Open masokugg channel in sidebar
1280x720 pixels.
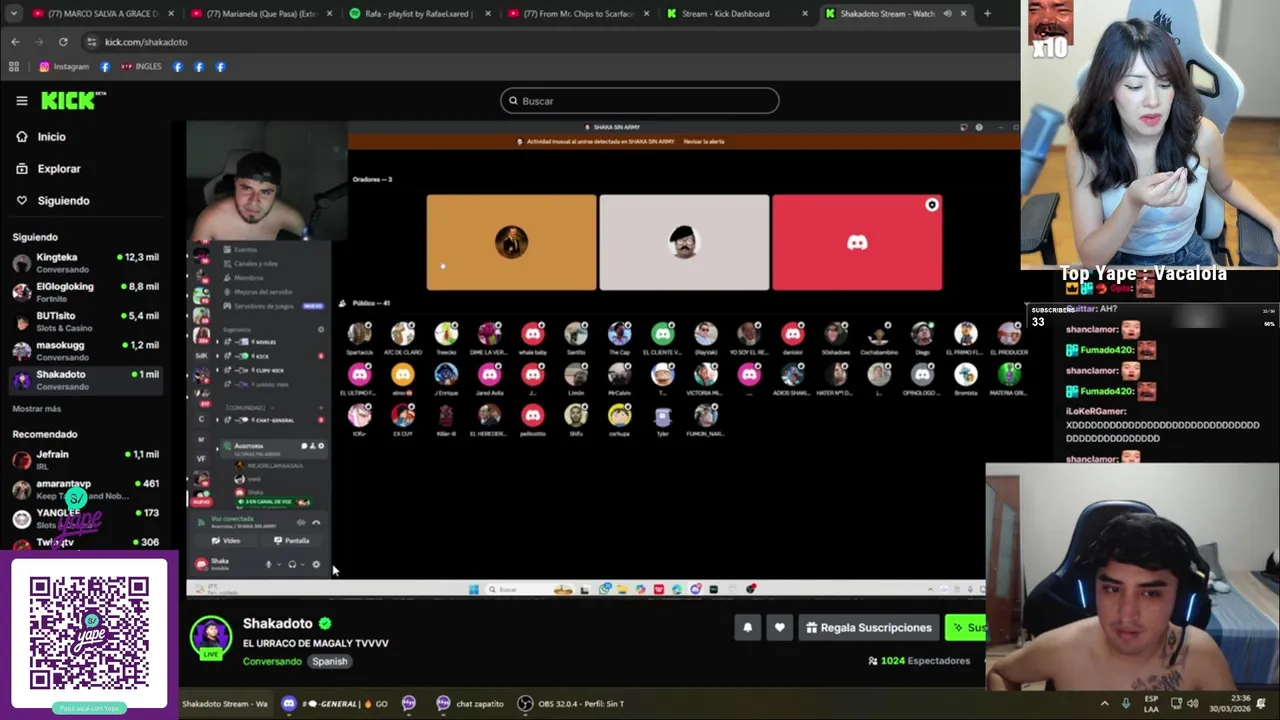click(x=85, y=350)
